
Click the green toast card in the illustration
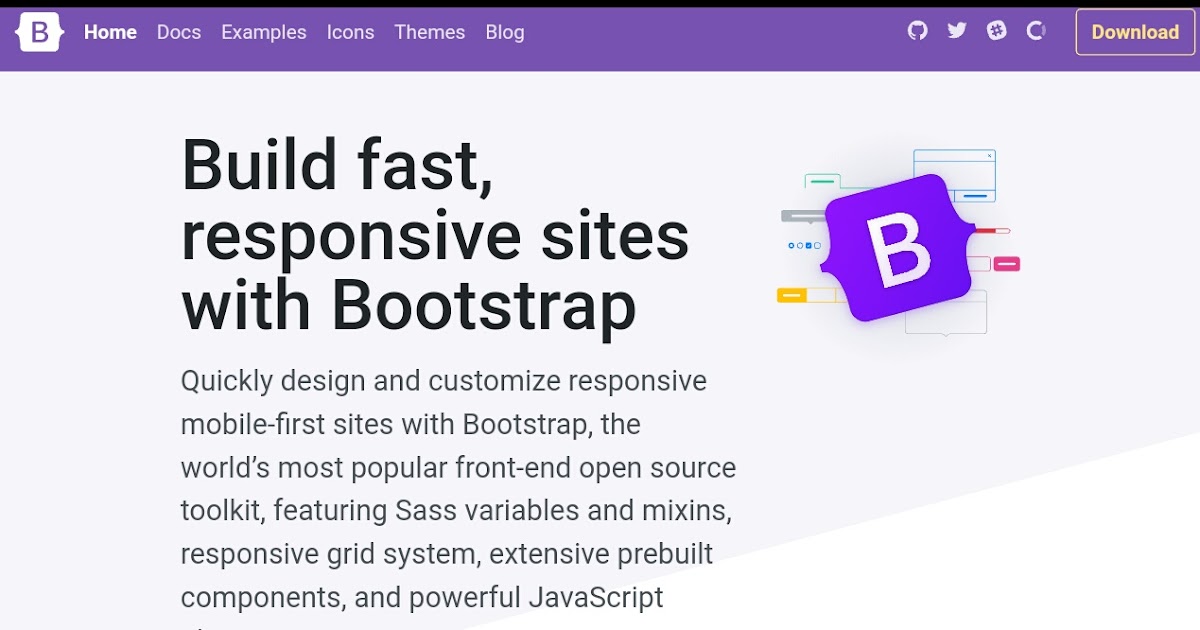822,180
